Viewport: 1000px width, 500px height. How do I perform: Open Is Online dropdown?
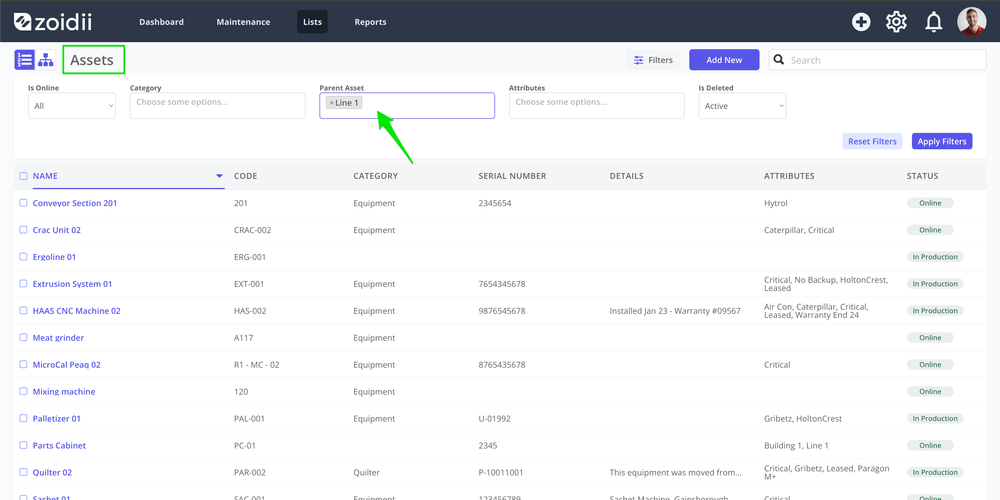click(x=72, y=106)
